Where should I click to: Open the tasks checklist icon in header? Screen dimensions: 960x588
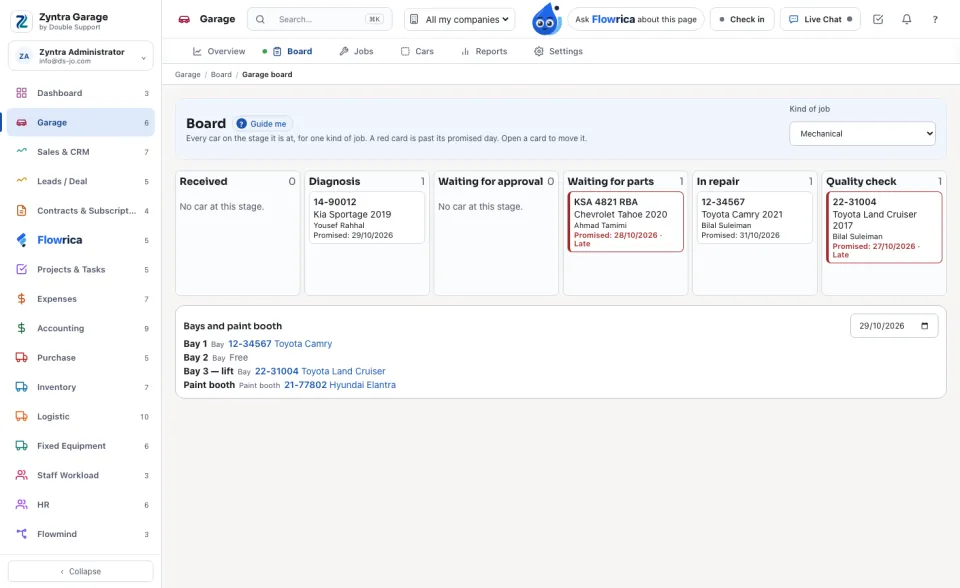tap(878, 19)
